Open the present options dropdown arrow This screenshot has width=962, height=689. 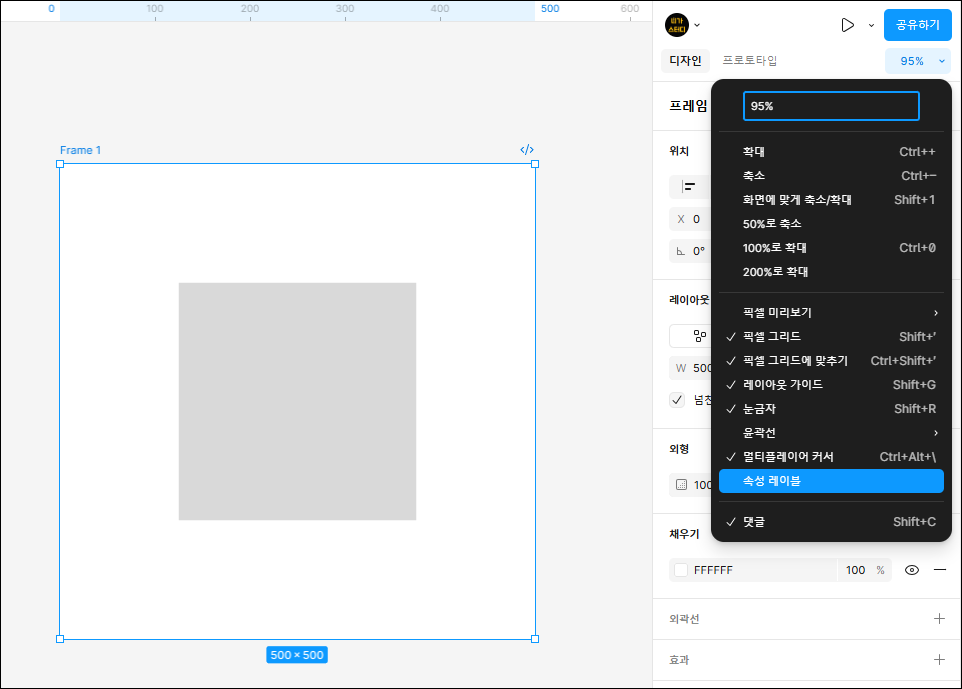(x=871, y=26)
